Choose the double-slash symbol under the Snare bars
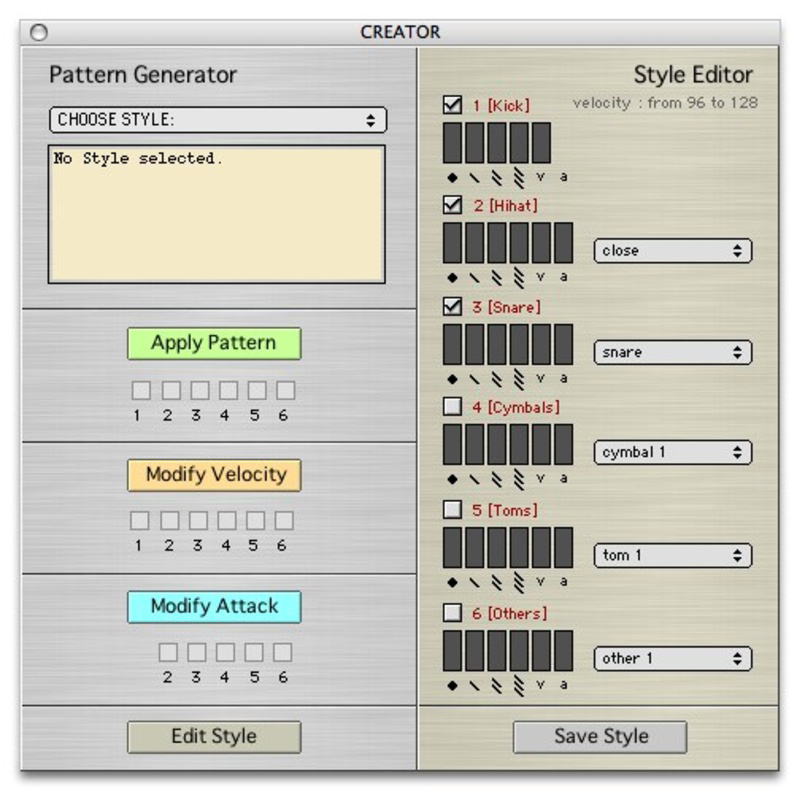Image resolution: width=797 pixels, height=800 pixels. point(496,379)
